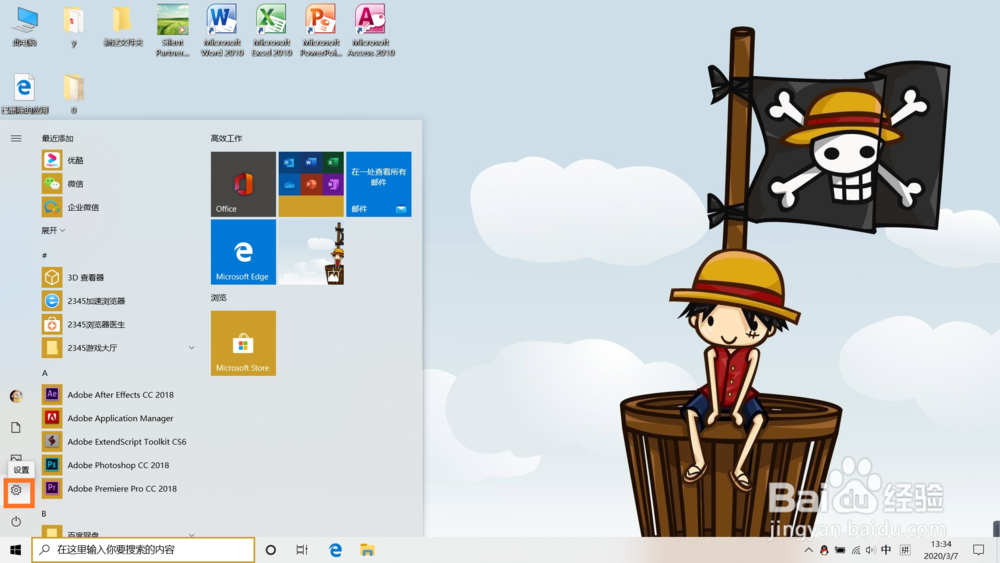Open the Documents icon in Start sidebar

tap(16, 427)
